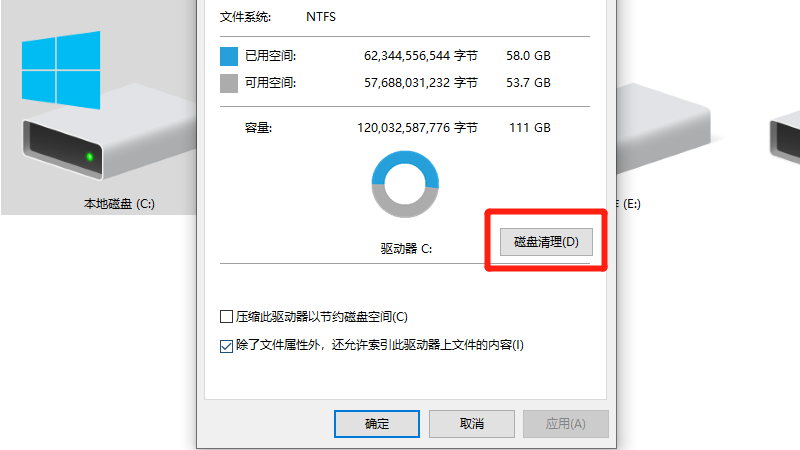
Task: Uncheck the file content indexing checkbox
Action: pos(226,346)
